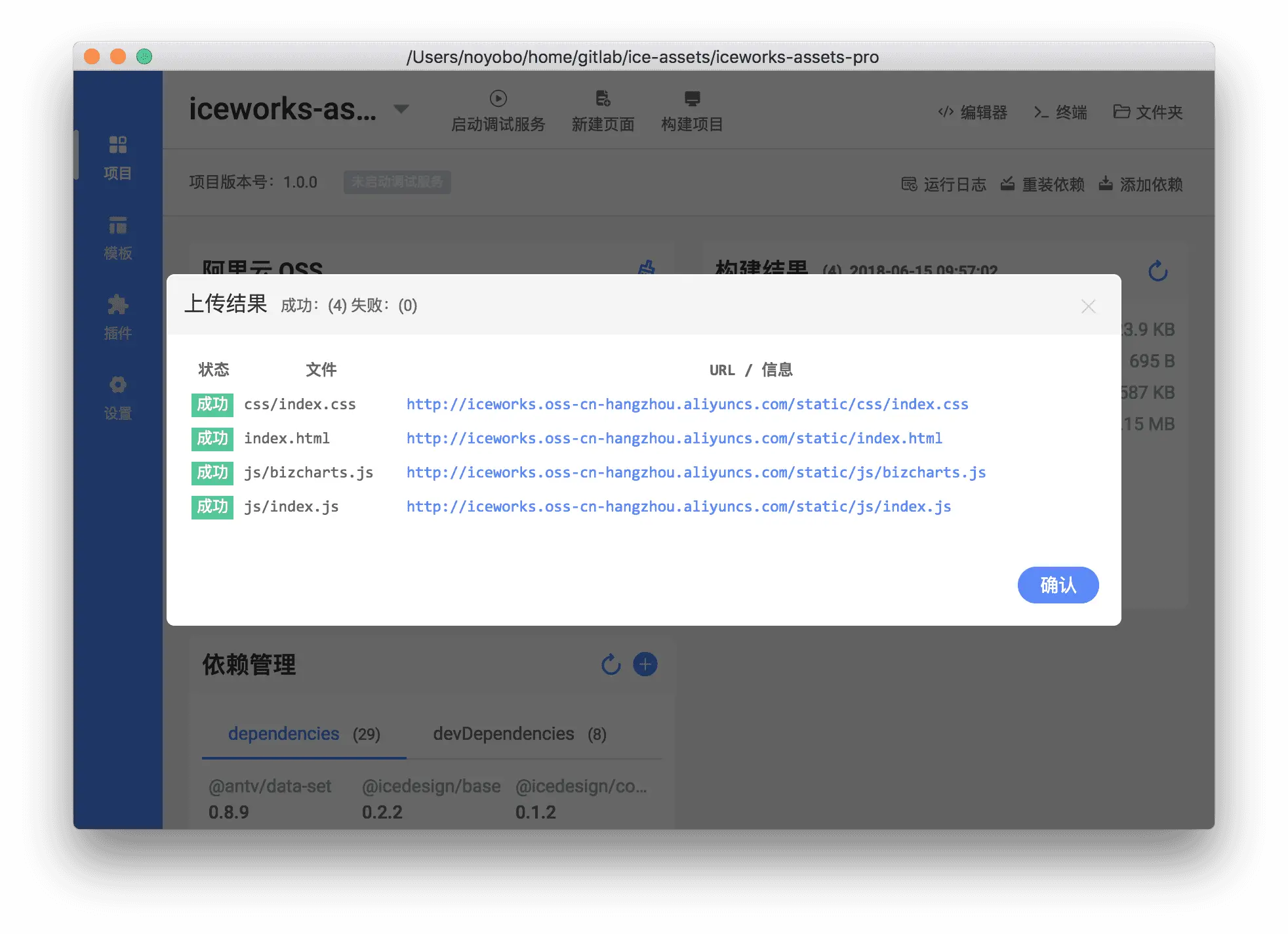Open the js/index.js uploaded URL link
The height and width of the screenshot is (934, 1288).
(x=678, y=506)
